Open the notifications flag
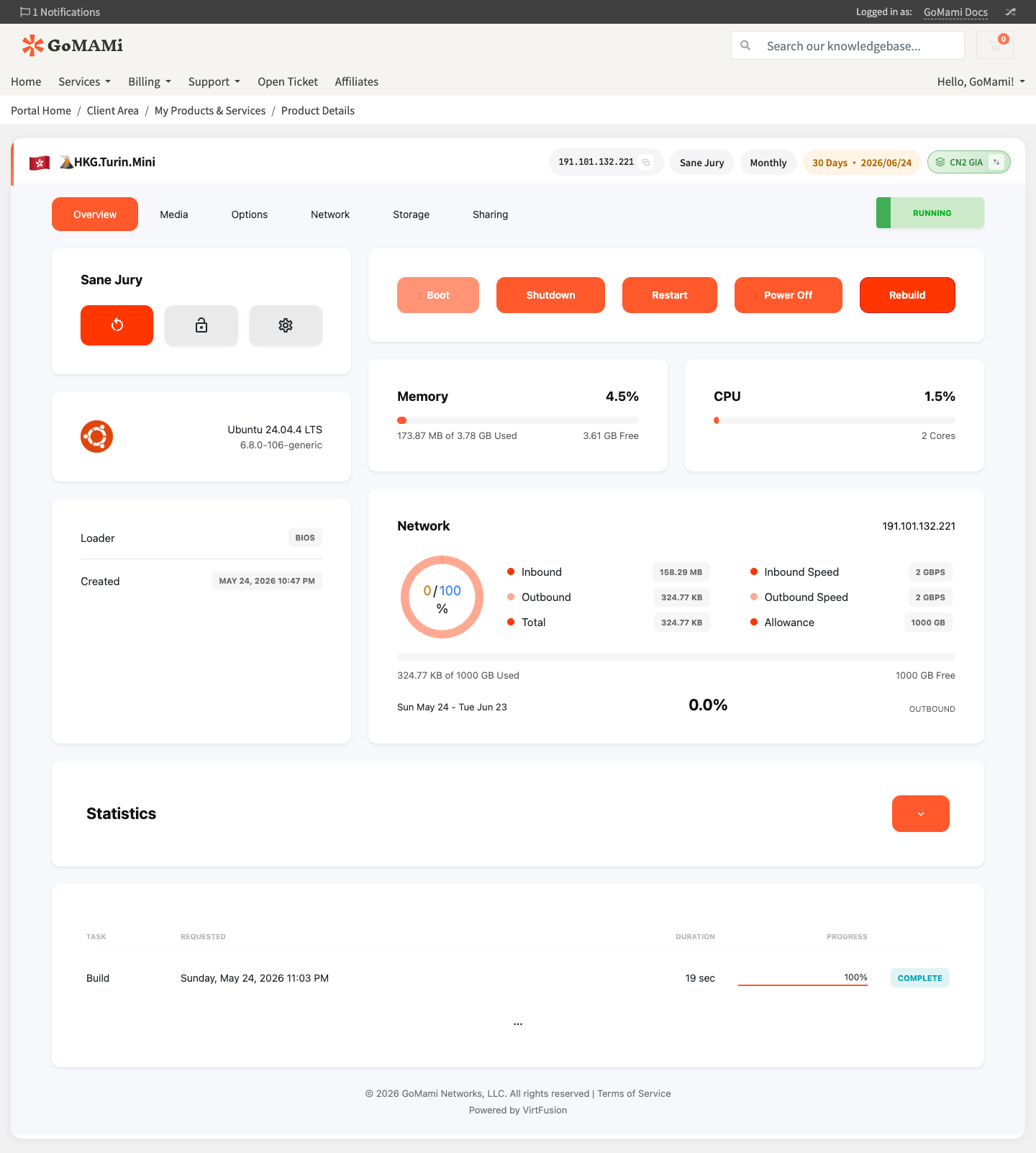 click(x=25, y=12)
